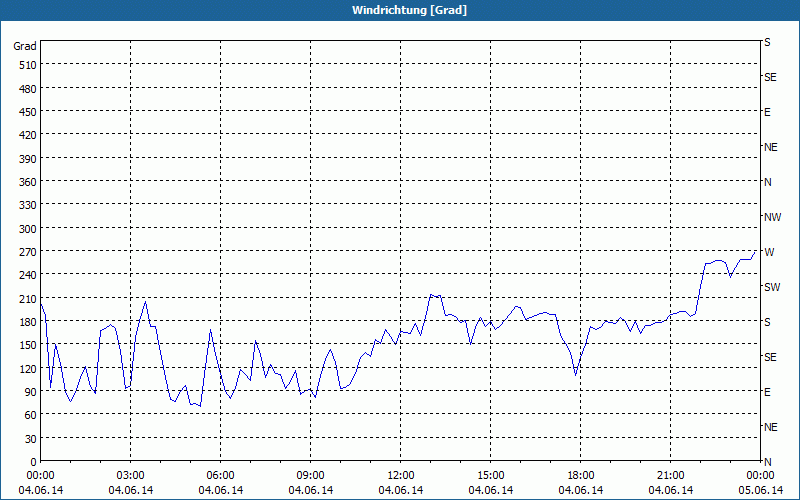The image size is (800, 500).
Task: Select the W compass label
Action: tap(769, 252)
